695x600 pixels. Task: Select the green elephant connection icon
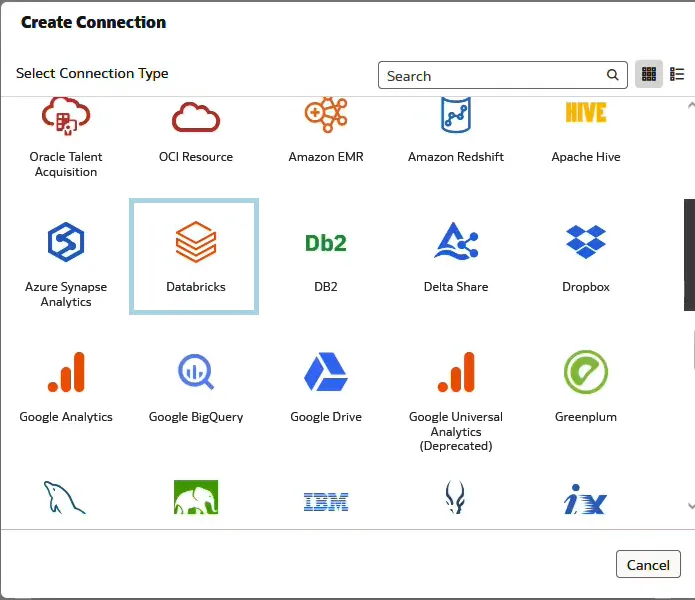[x=196, y=497]
